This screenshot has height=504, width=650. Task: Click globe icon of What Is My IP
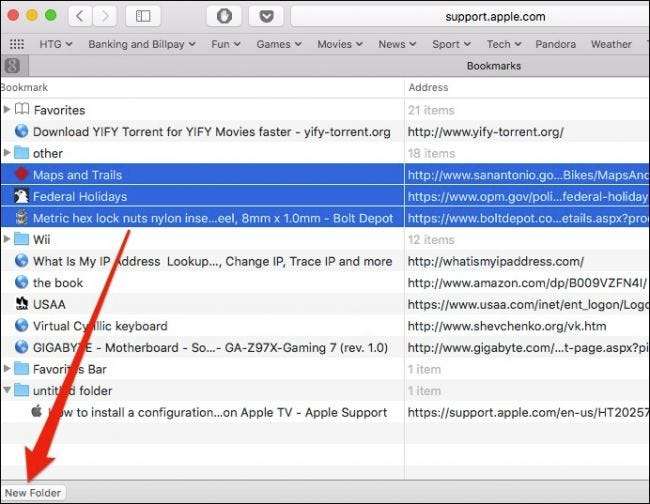pos(21,261)
